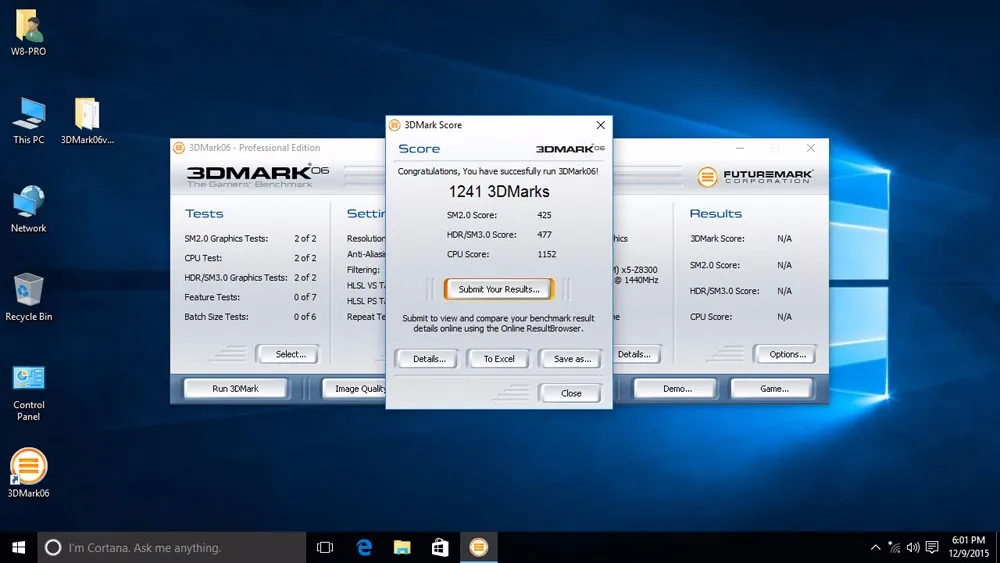This screenshot has width=1000, height=563.
Task: Open the Windows Store taskbar icon
Action: [x=440, y=548]
